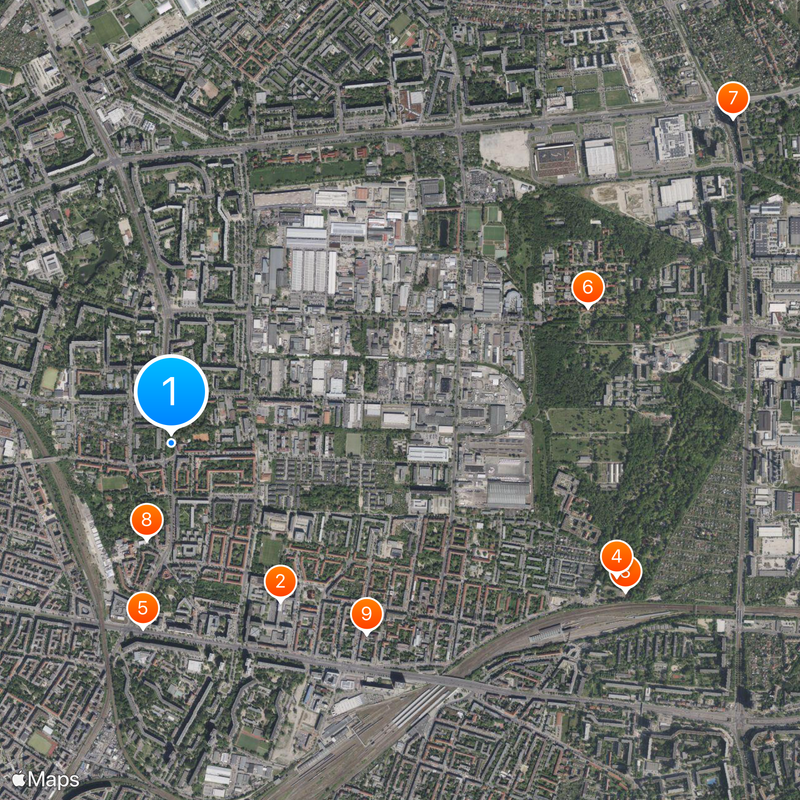Choose the orange marker numbered 6

[588, 288]
